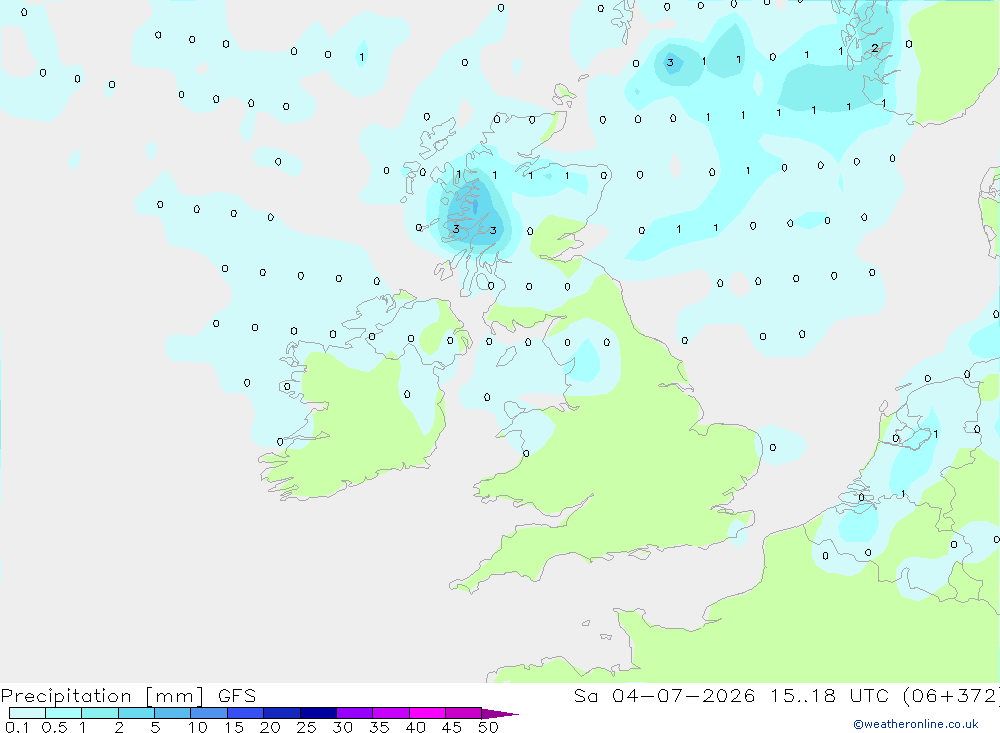
Task: Select the 20–25 mm legend color box
Action: [282, 713]
